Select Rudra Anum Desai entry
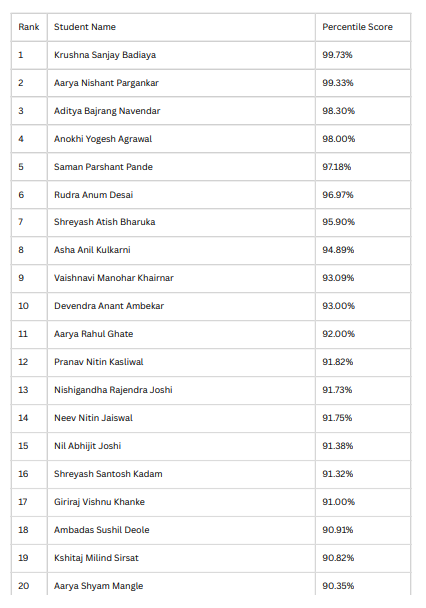The width and height of the screenshot is (426, 608). 93,195
